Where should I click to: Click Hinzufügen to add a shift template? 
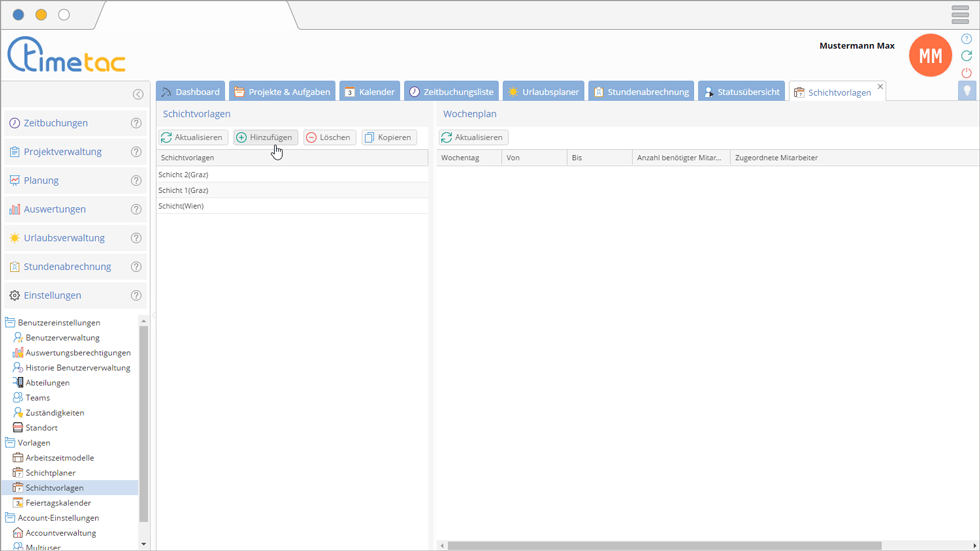pos(265,137)
